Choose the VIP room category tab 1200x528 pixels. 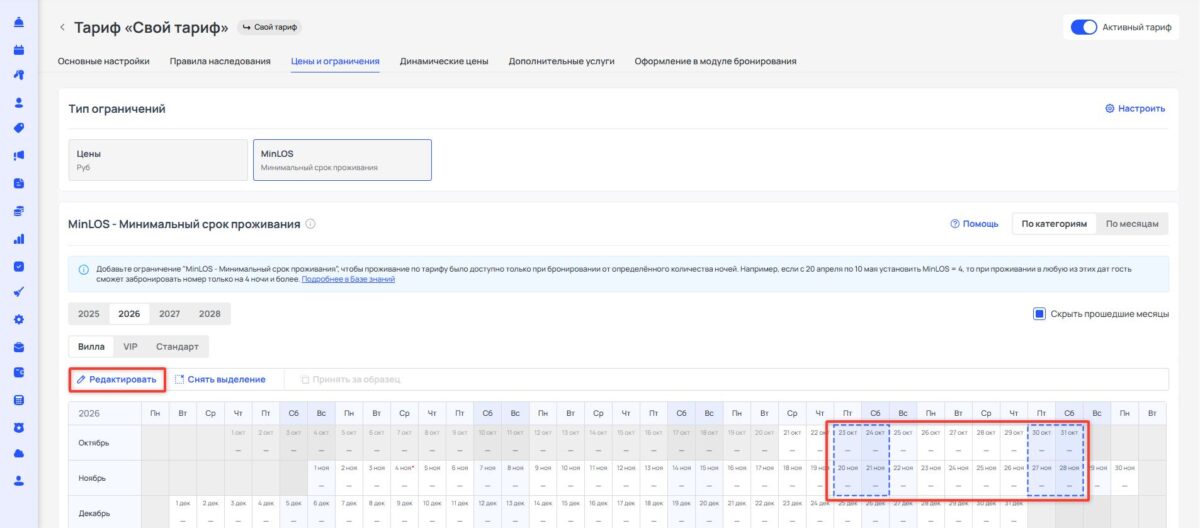pos(130,347)
